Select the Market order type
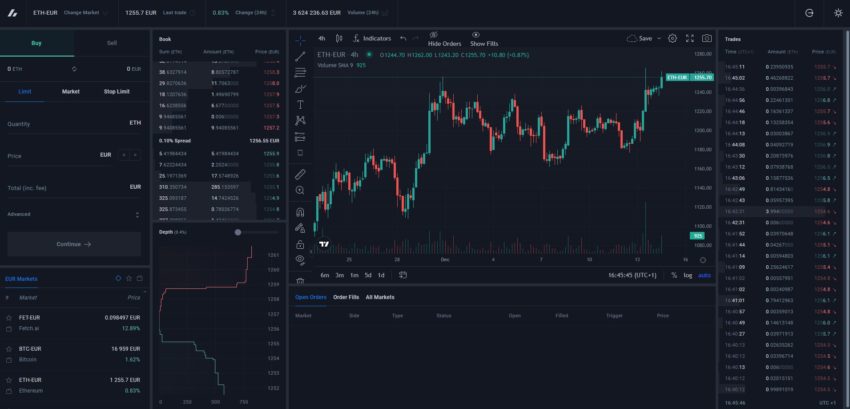 [71, 92]
